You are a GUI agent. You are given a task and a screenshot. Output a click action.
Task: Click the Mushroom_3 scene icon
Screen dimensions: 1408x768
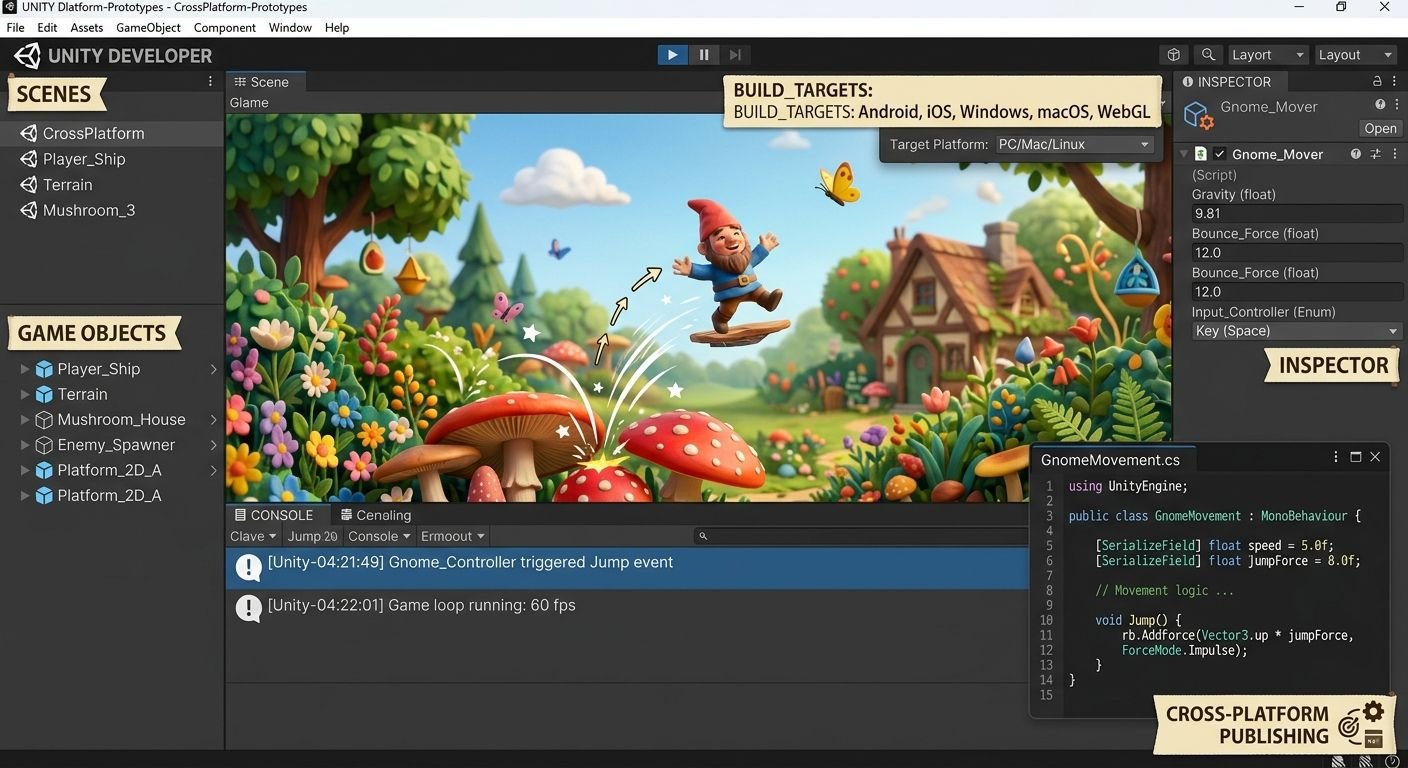(28, 210)
